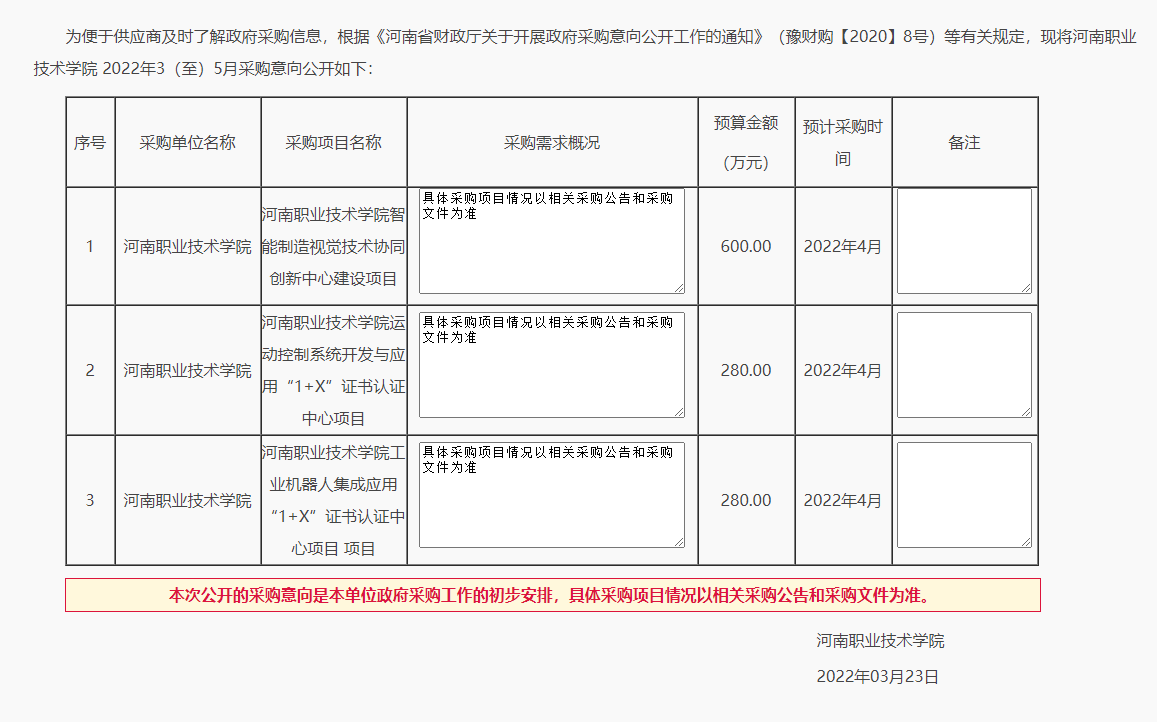Click the requirements textarea in row 3

pyautogui.click(x=551, y=495)
